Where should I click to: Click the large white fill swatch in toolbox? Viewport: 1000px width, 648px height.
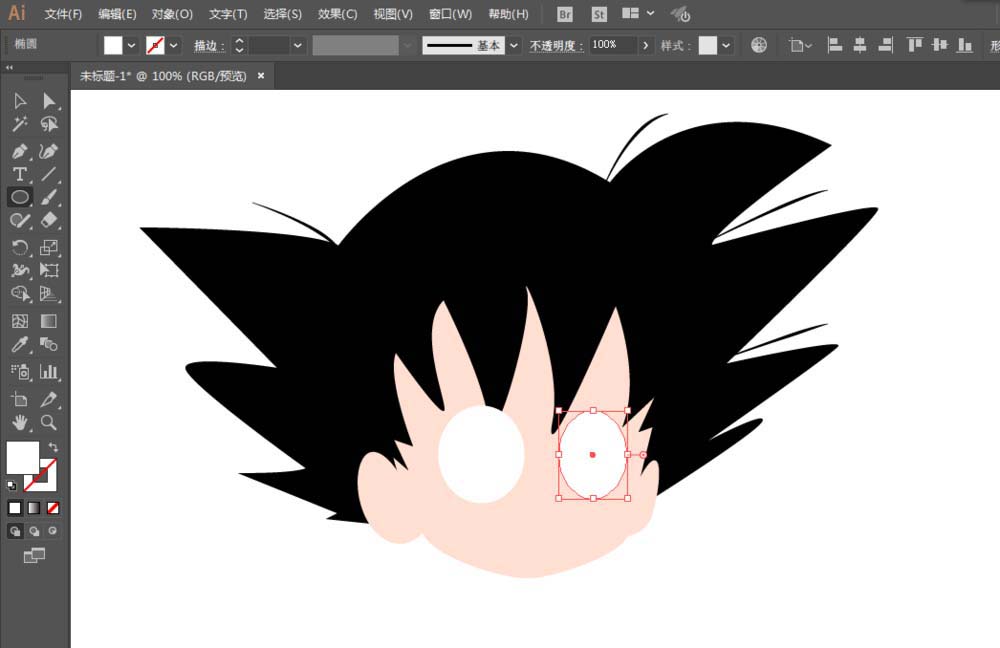pyautogui.click(x=22, y=457)
